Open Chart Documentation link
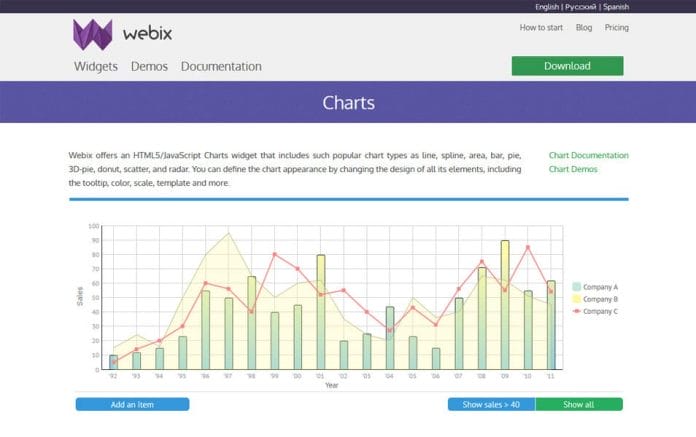Screen dimensions: 696x437 coord(589,155)
